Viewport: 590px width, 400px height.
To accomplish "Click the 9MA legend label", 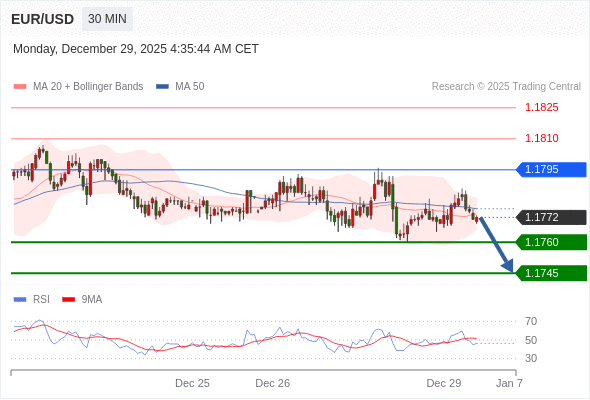I will pos(92,300).
